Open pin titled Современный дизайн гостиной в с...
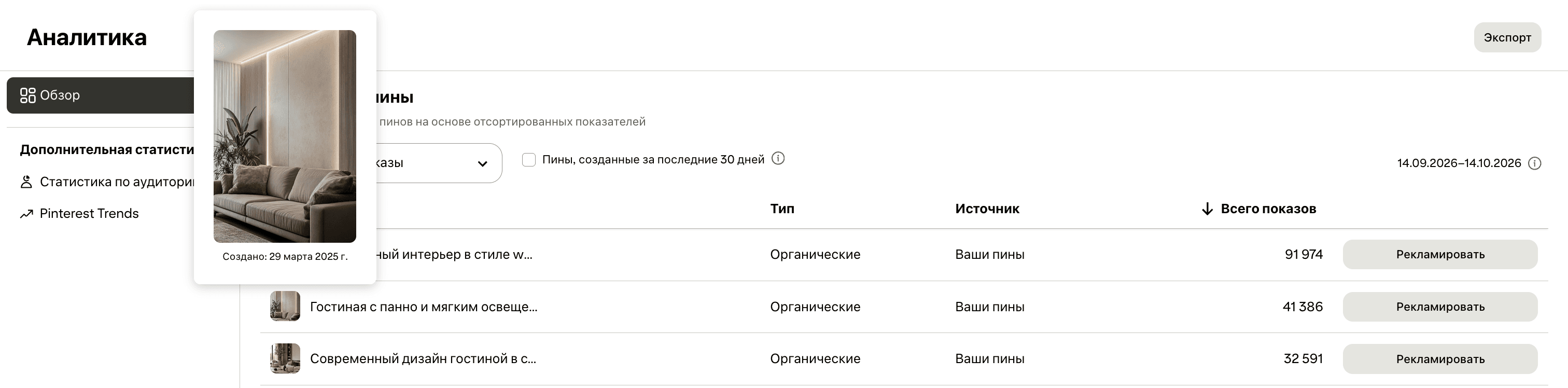 point(423,359)
